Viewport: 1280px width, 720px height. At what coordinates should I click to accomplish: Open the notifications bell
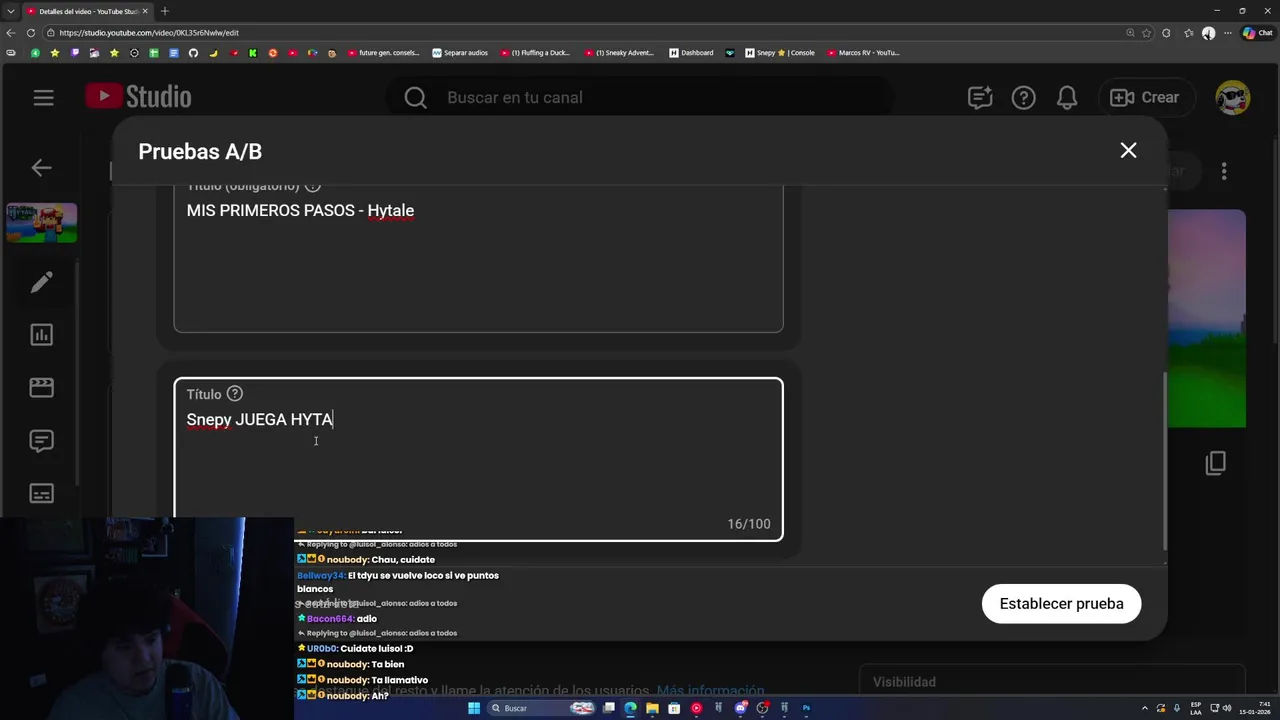[1067, 97]
